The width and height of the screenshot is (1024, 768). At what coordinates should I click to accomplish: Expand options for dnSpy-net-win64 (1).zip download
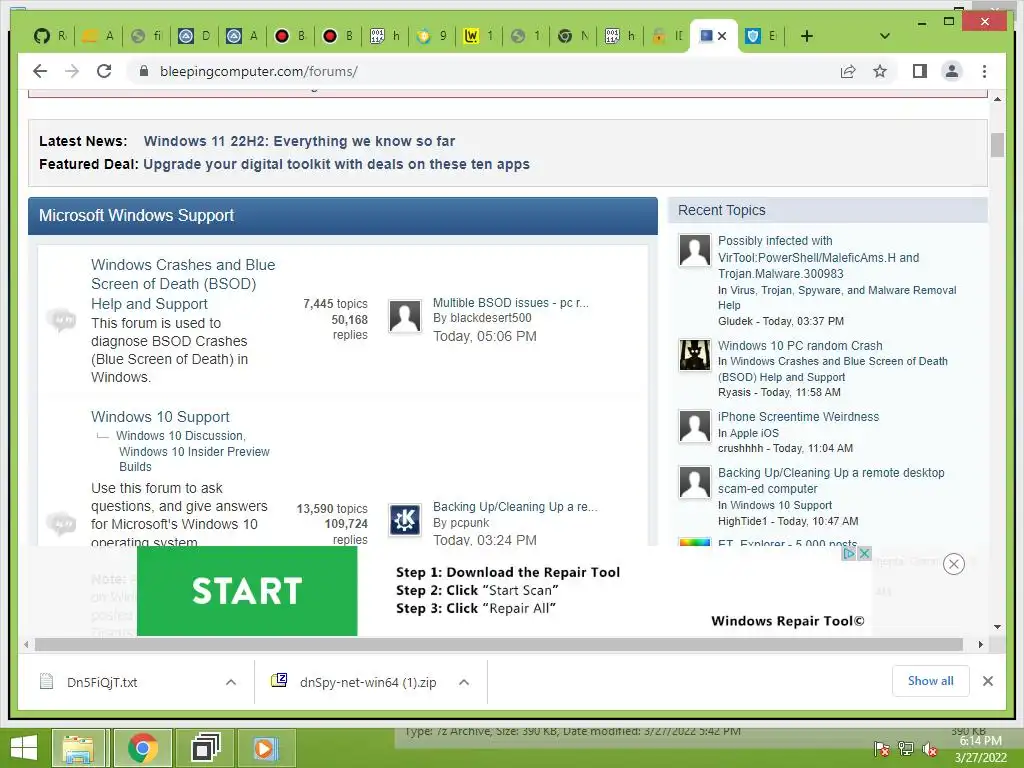[x=464, y=682]
